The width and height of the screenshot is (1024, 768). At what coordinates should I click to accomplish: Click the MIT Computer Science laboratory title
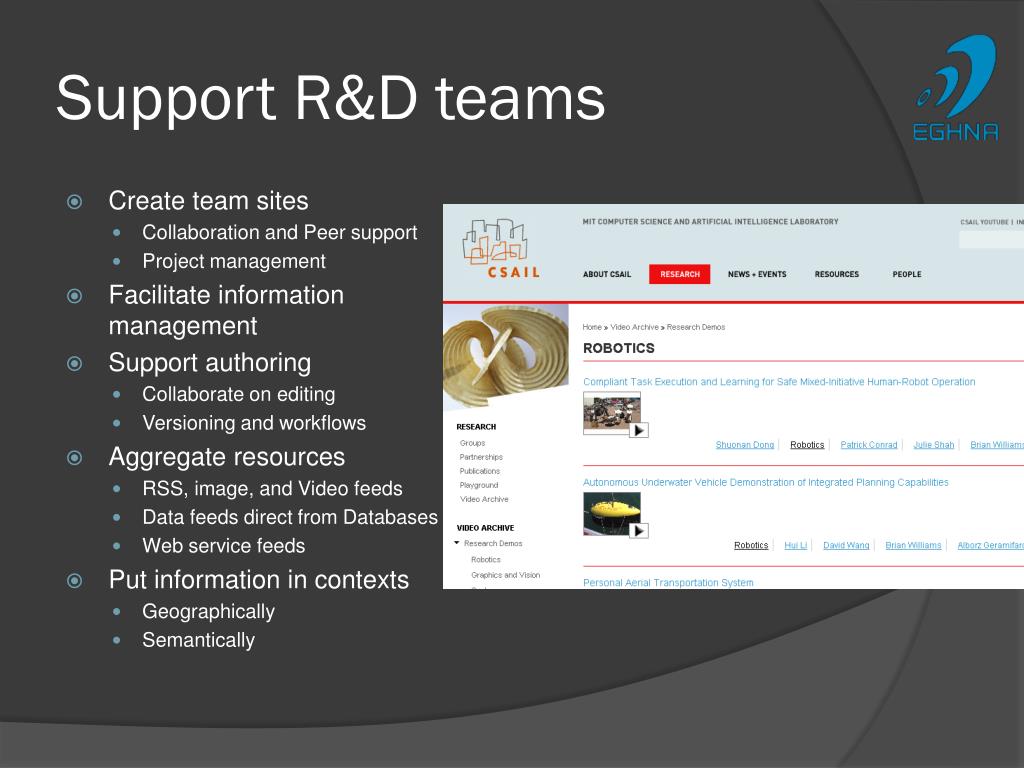click(x=710, y=222)
